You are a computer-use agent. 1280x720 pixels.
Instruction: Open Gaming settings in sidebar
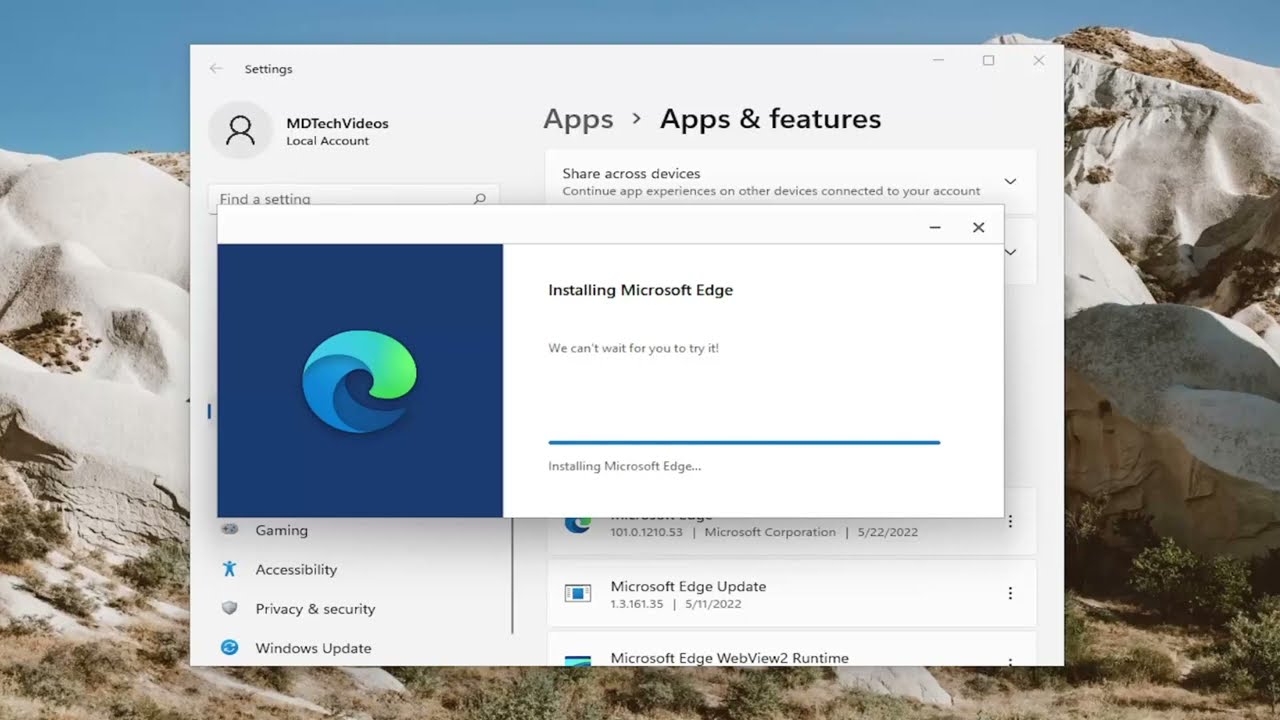pyautogui.click(x=281, y=530)
